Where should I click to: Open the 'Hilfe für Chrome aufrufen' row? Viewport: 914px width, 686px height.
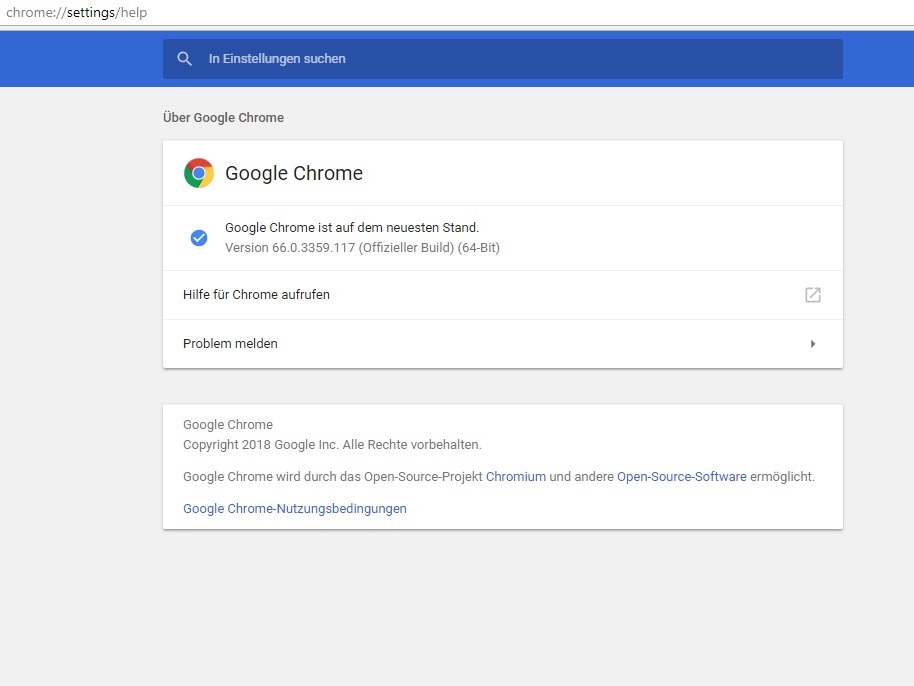pos(256,295)
